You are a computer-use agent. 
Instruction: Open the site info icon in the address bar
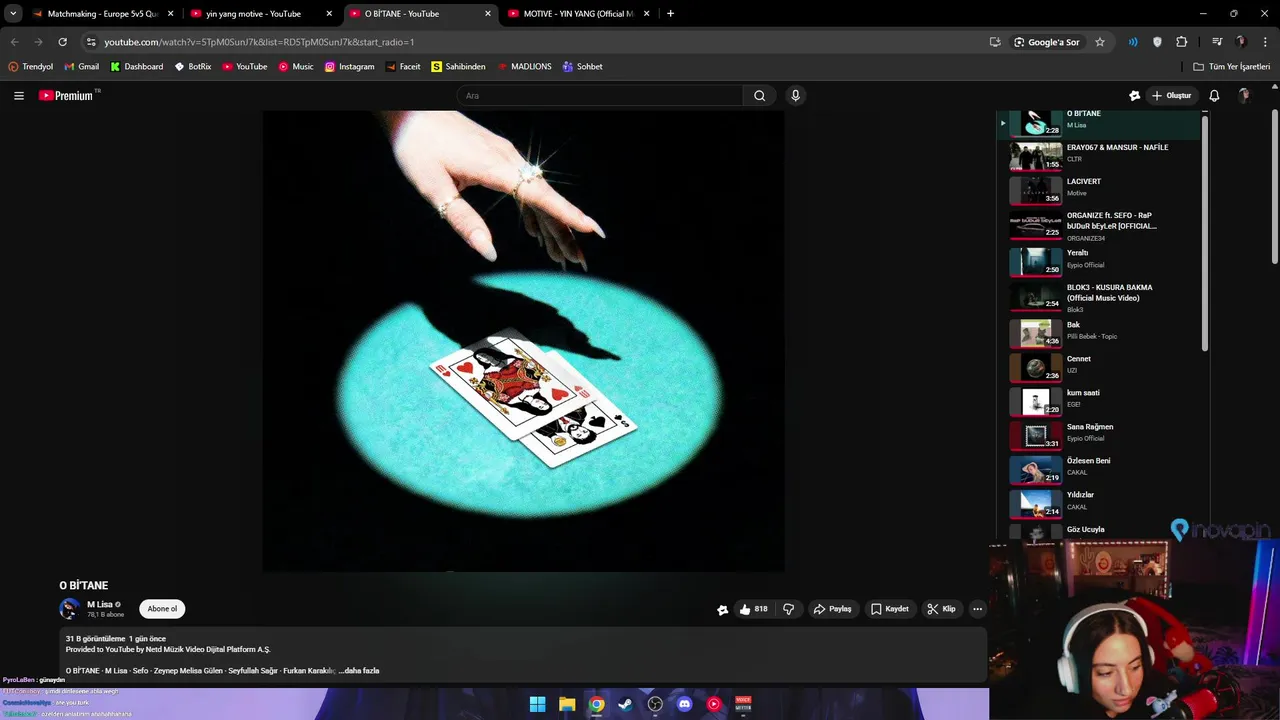click(91, 42)
